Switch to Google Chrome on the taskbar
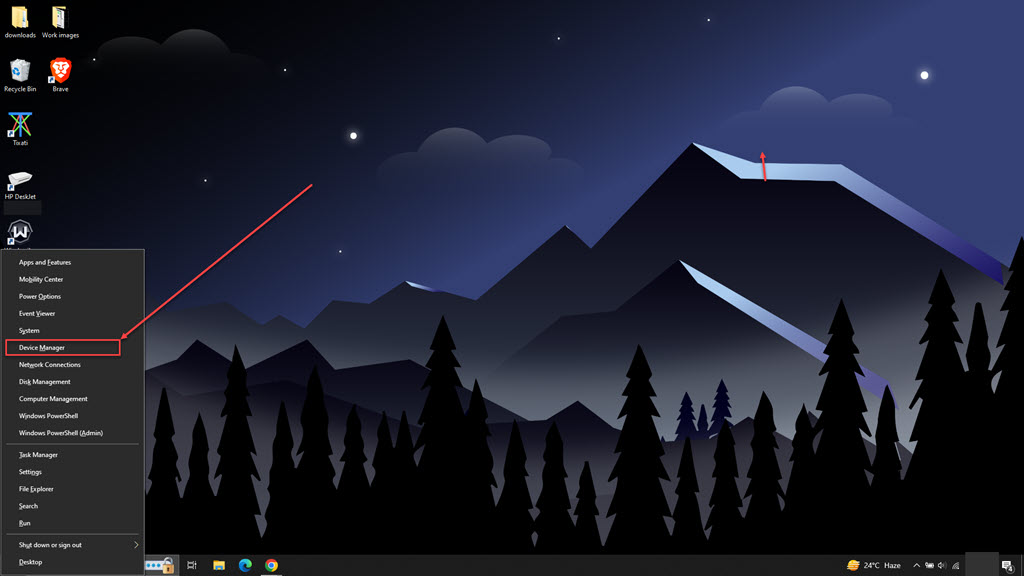Image resolution: width=1024 pixels, height=576 pixels. 271,565
